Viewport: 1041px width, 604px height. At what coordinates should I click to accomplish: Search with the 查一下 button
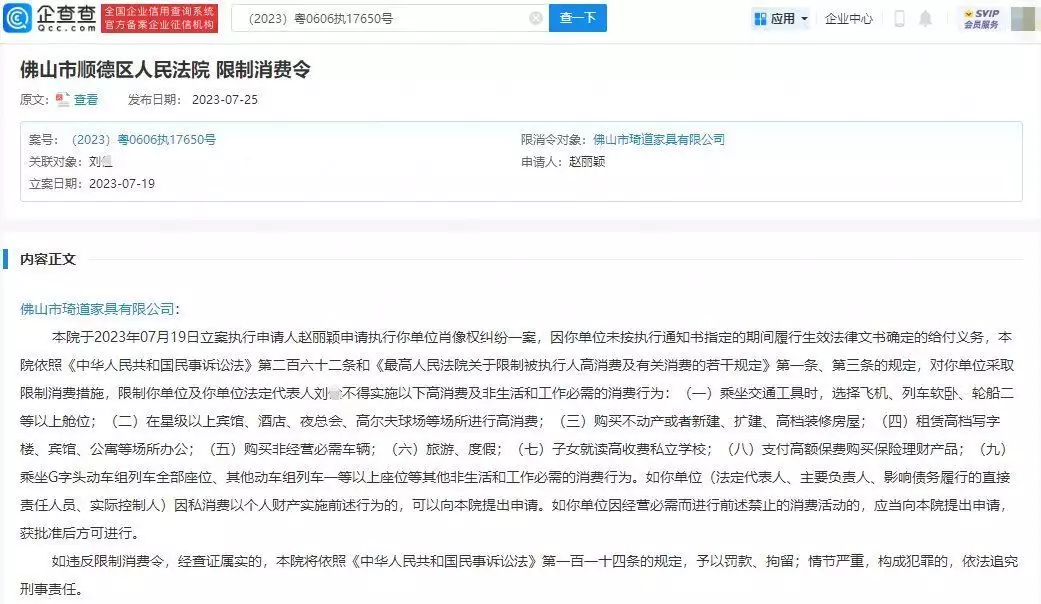(578, 18)
